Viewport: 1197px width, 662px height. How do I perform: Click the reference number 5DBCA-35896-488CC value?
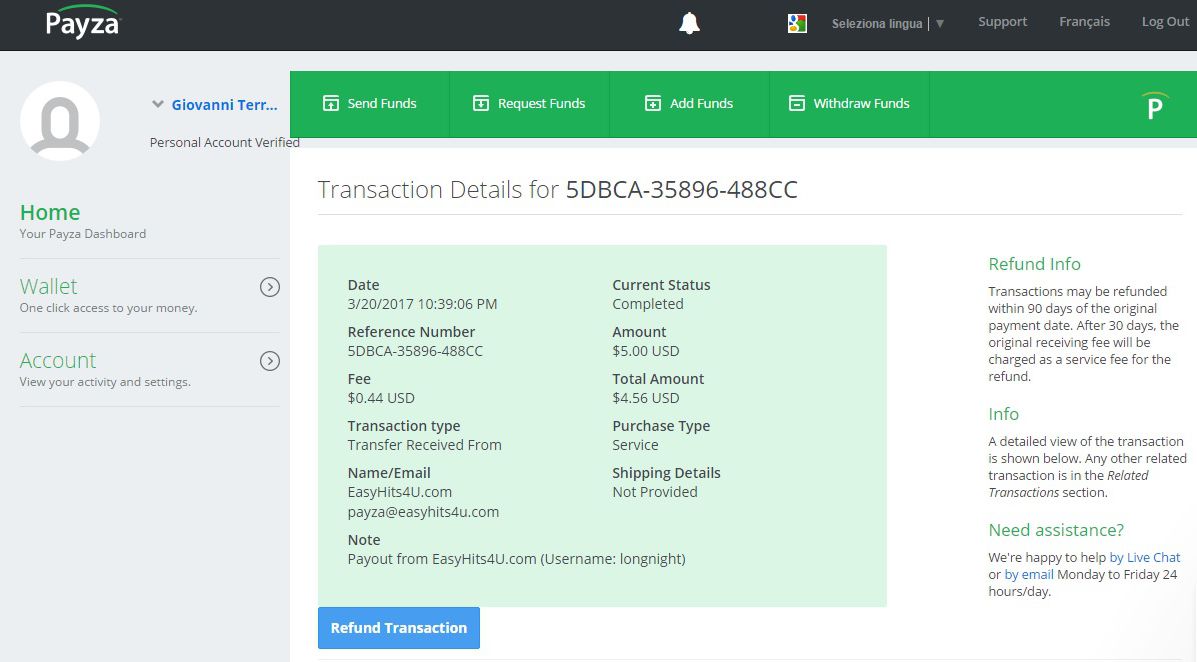pos(415,351)
